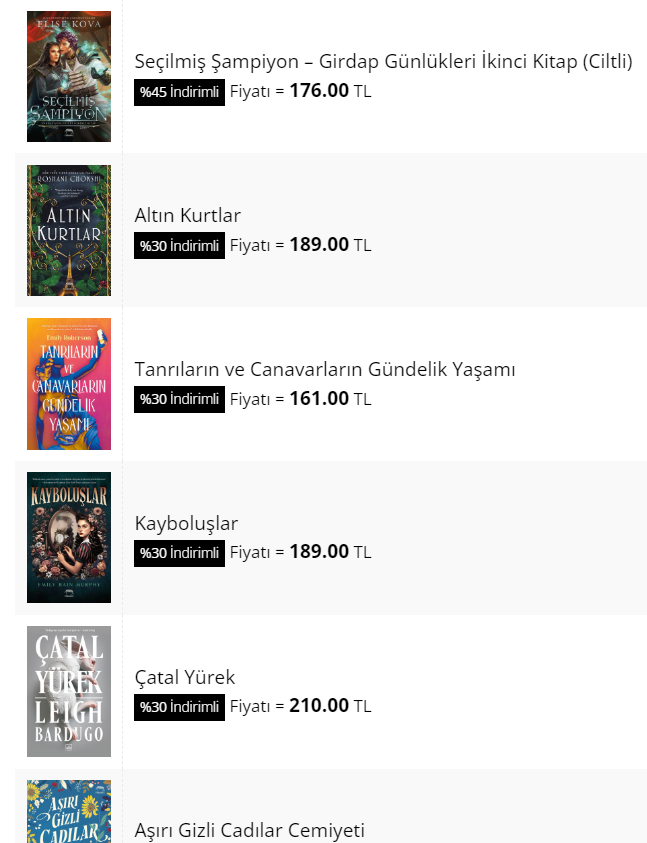The width and height of the screenshot is (647, 843).
Task: Click the Kayboluşlar title link
Action: [x=186, y=524]
